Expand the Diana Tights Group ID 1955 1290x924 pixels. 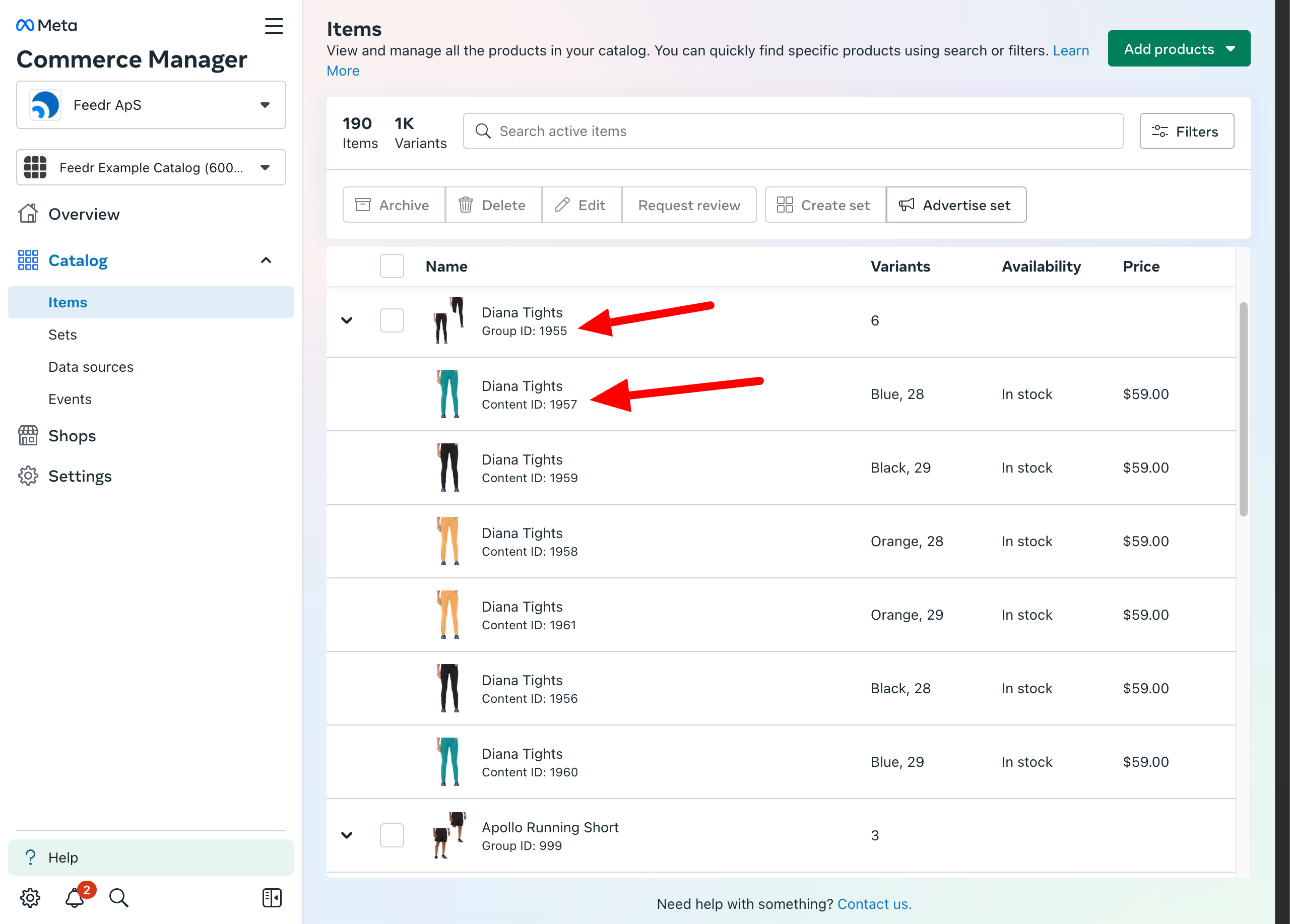click(x=347, y=320)
